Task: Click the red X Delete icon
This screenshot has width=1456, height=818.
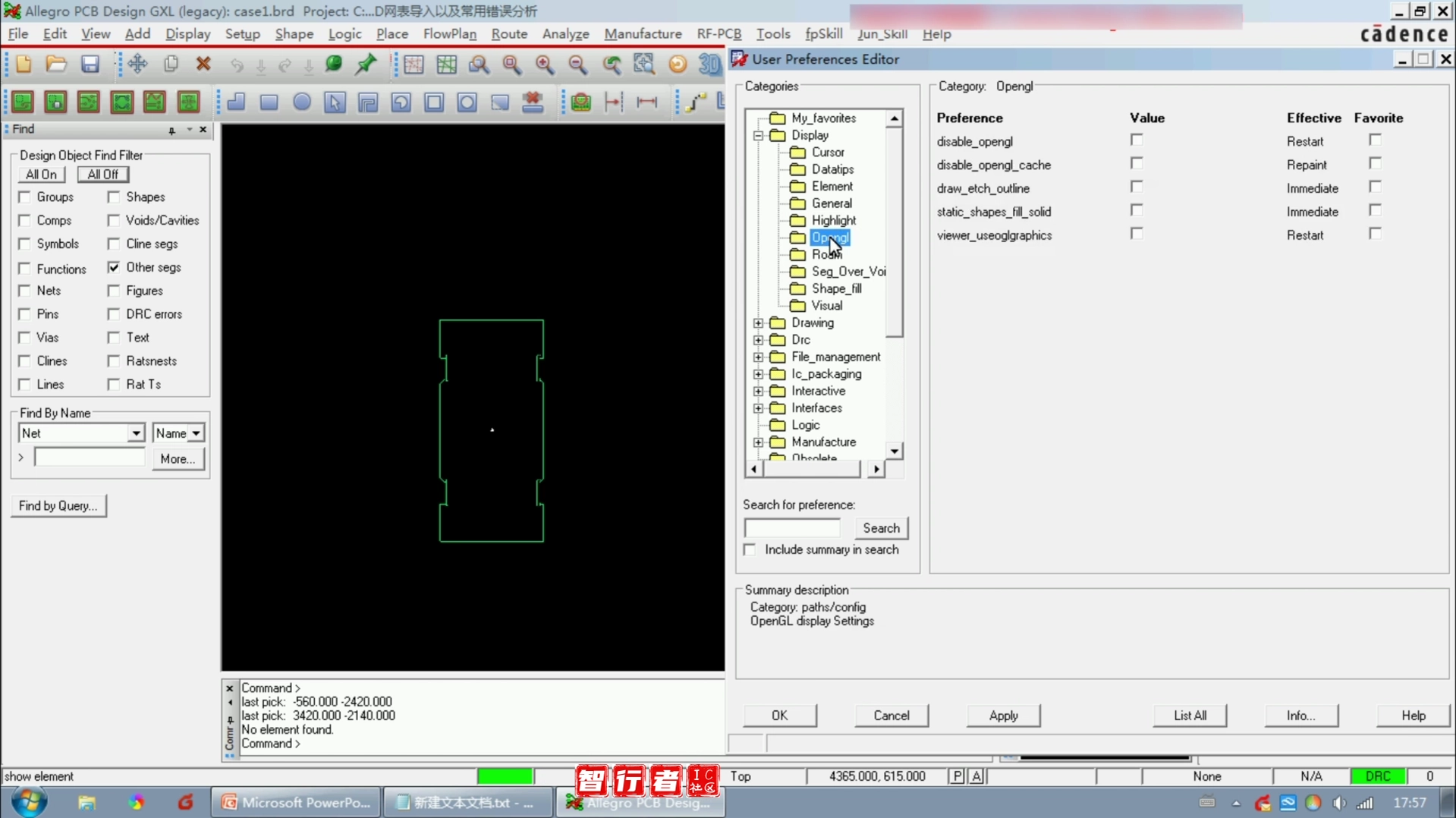Action: tap(203, 64)
